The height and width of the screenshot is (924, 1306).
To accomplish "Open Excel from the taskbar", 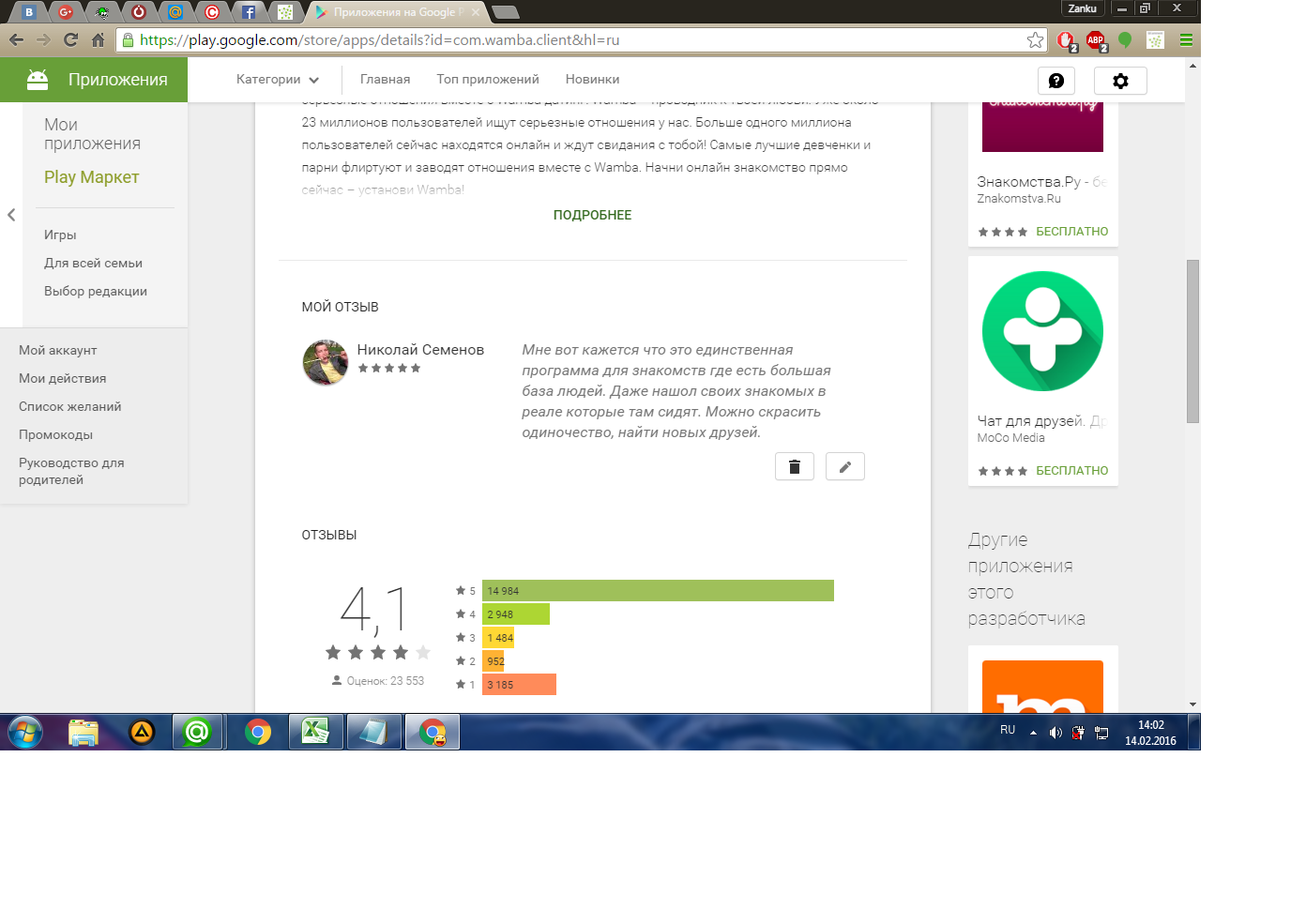I will (315, 732).
